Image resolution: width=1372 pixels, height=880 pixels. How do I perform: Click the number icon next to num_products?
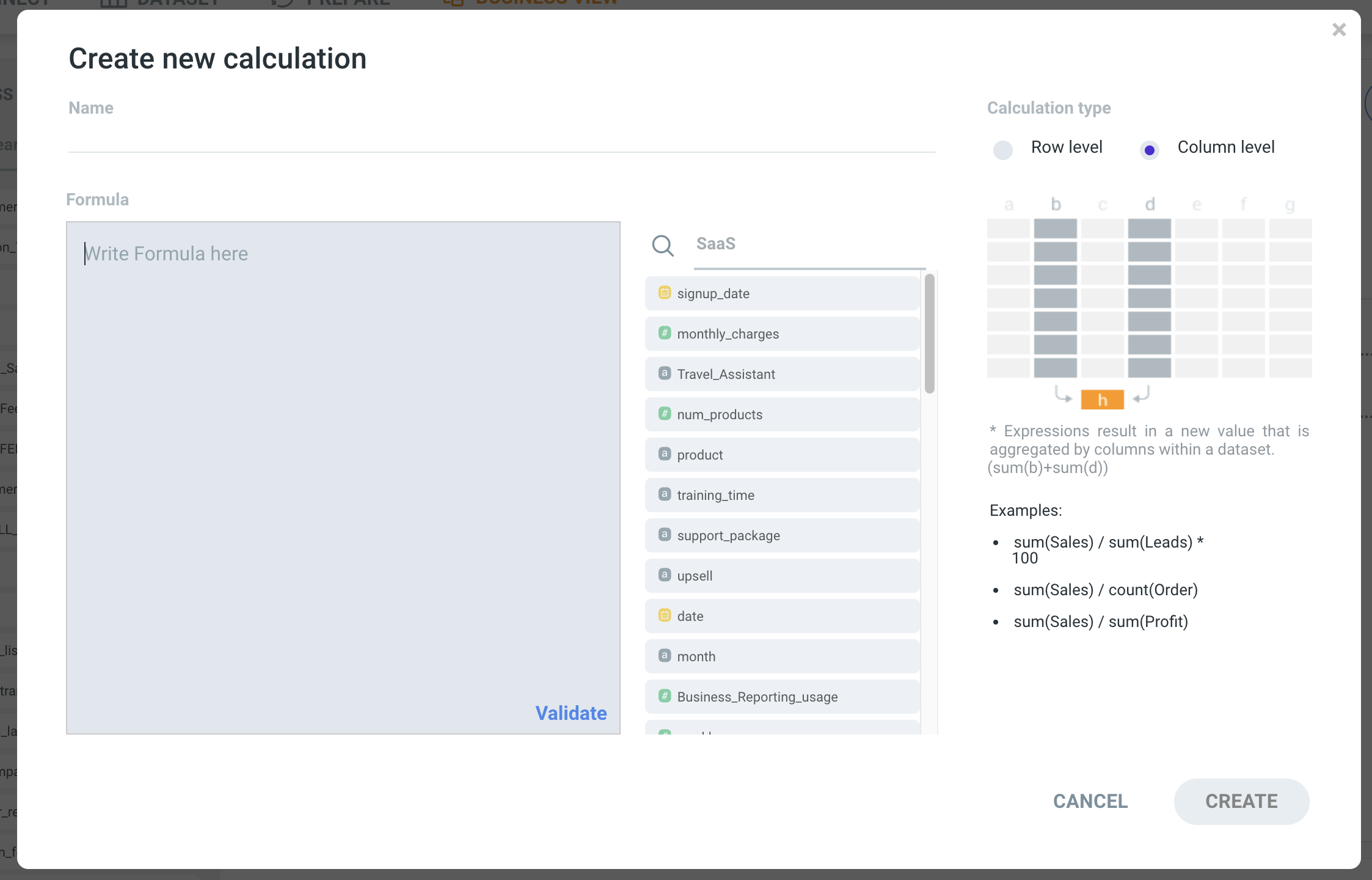click(x=665, y=414)
